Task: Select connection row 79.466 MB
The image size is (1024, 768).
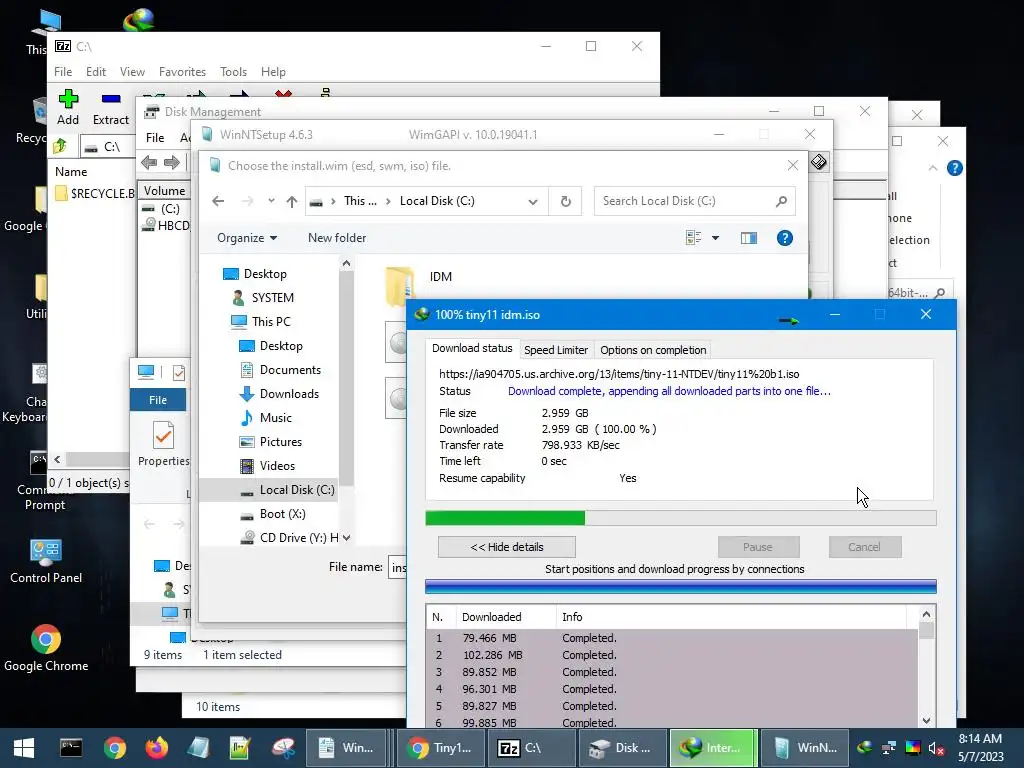Action: point(672,638)
